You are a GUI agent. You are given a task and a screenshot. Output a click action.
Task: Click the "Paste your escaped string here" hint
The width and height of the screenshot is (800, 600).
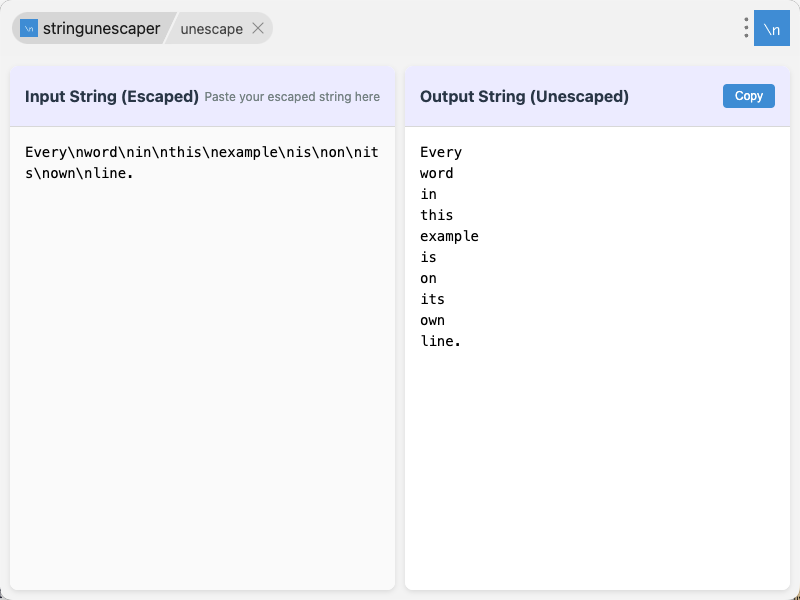coord(292,97)
